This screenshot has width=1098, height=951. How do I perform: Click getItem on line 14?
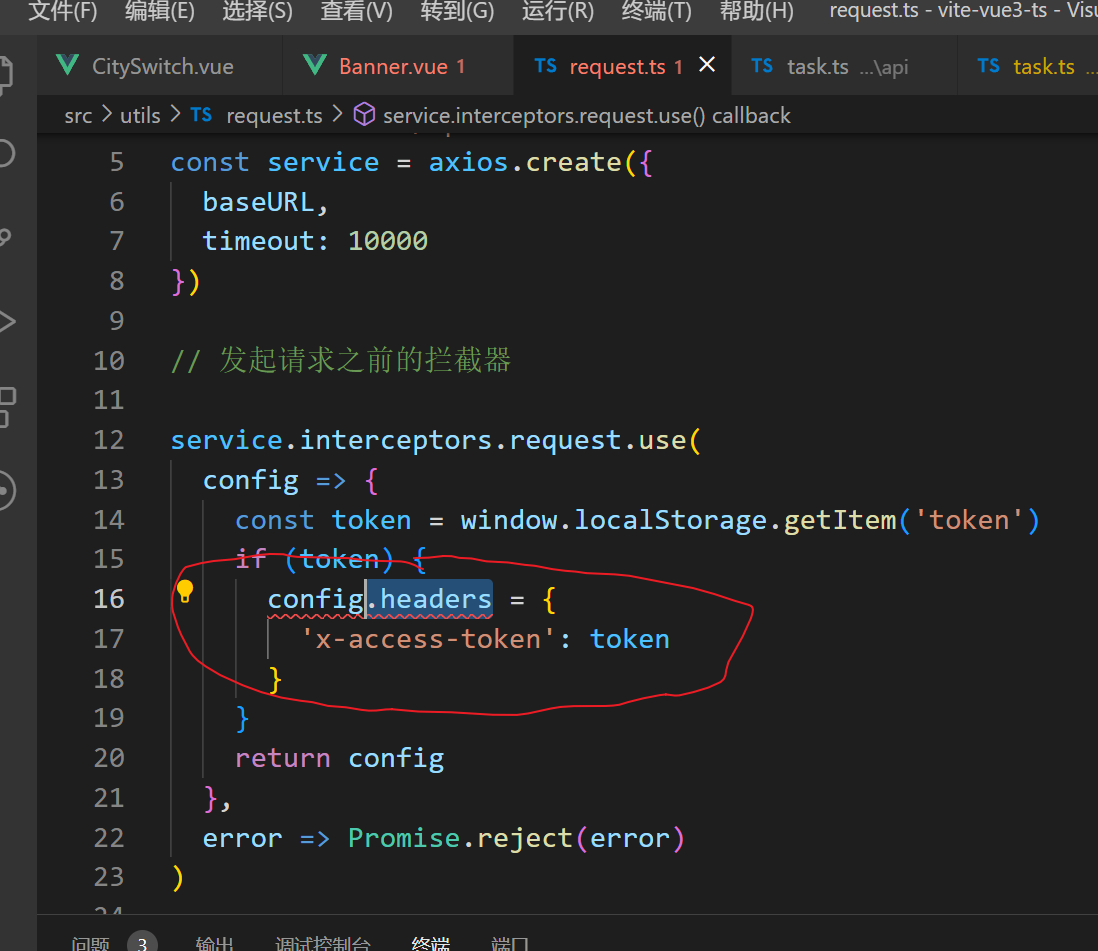pyautogui.click(x=840, y=520)
